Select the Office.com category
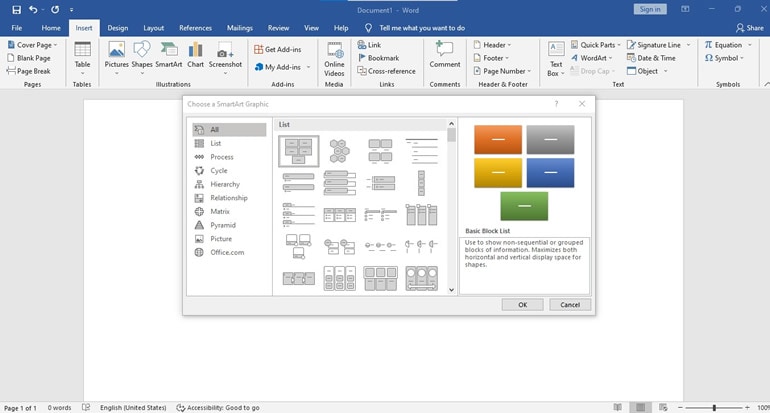 pyautogui.click(x=229, y=252)
